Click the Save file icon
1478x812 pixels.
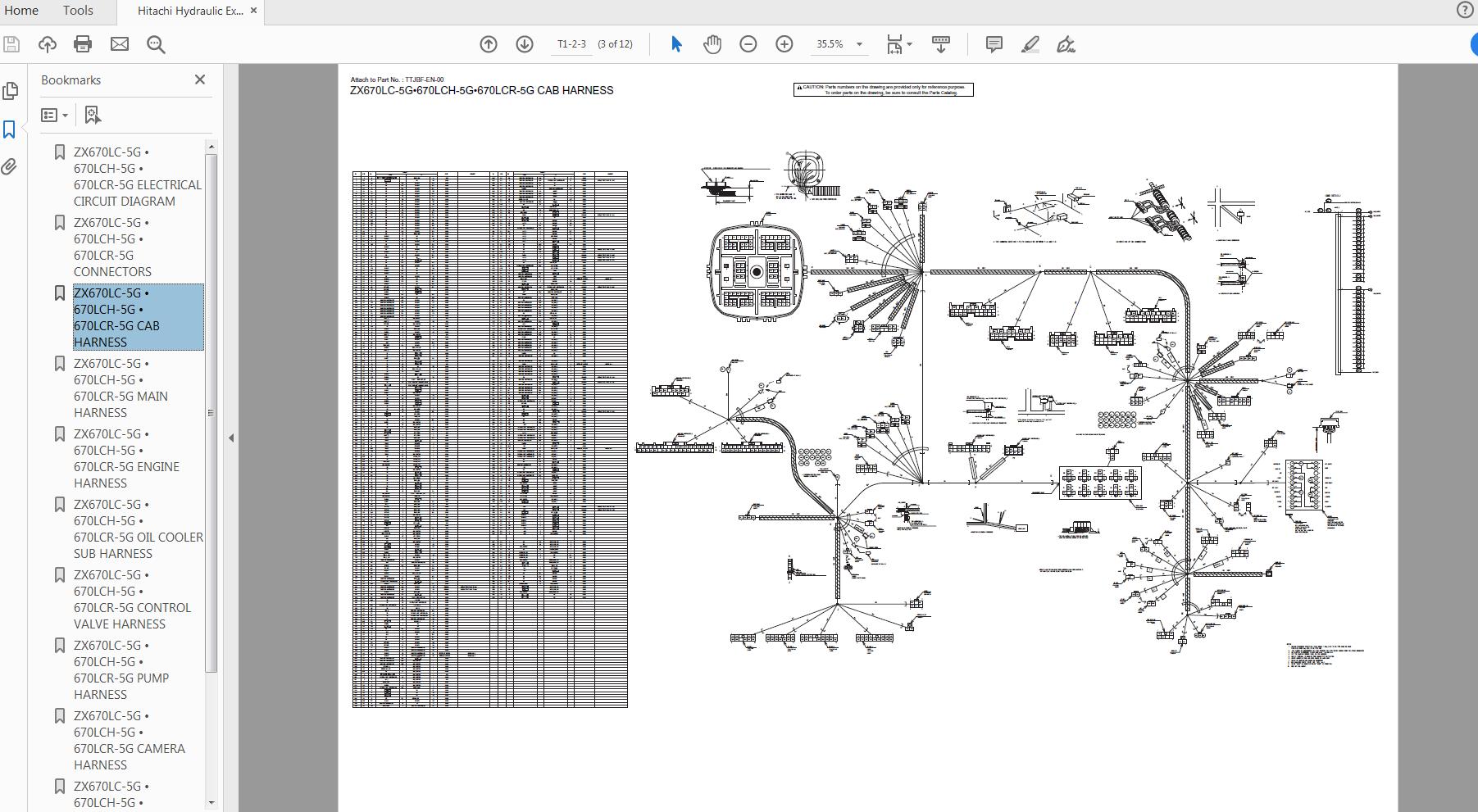(x=11, y=44)
